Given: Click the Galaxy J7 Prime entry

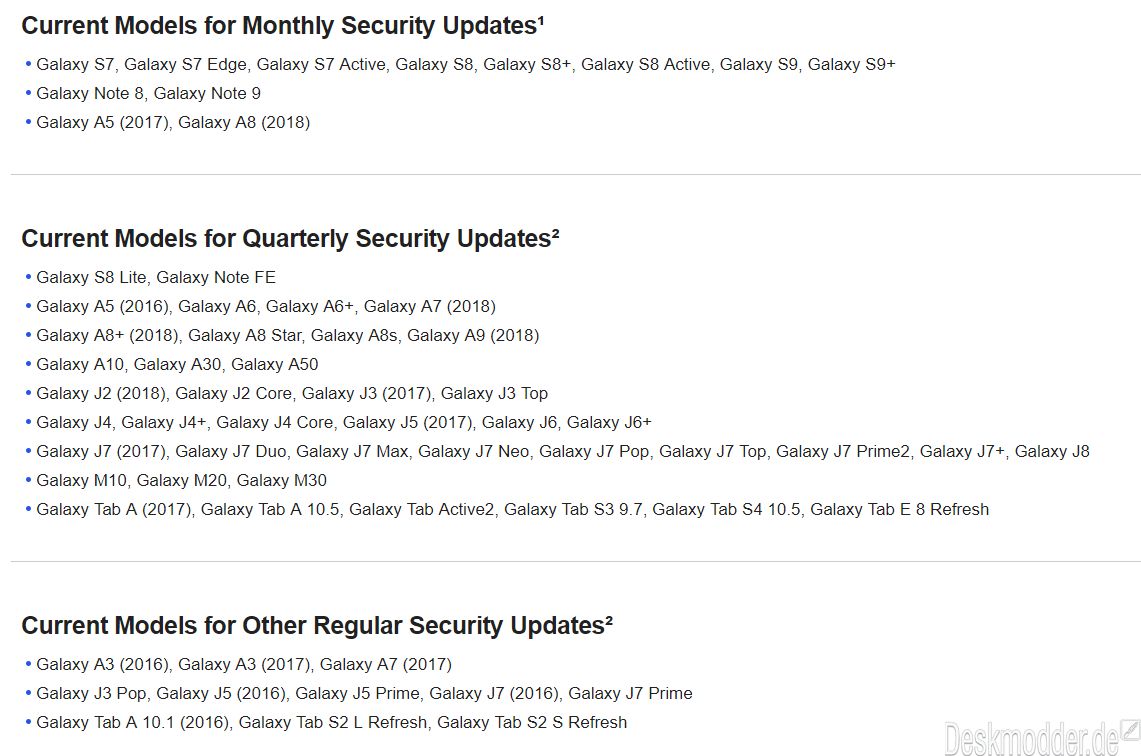Looking at the screenshot, I should [631, 694].
